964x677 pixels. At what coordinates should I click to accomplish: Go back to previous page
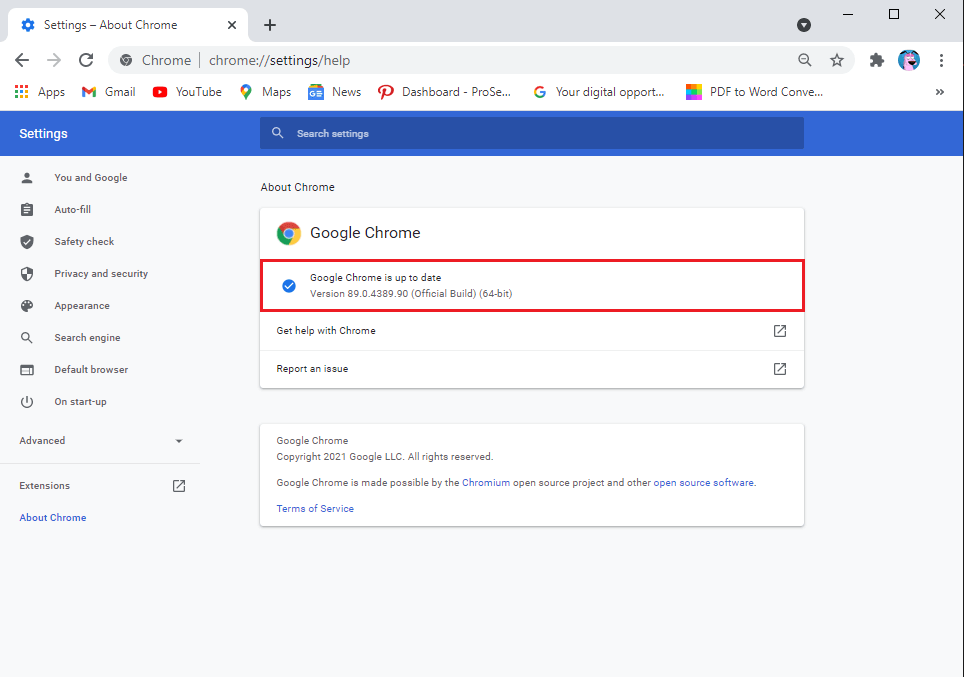(22, 60)
